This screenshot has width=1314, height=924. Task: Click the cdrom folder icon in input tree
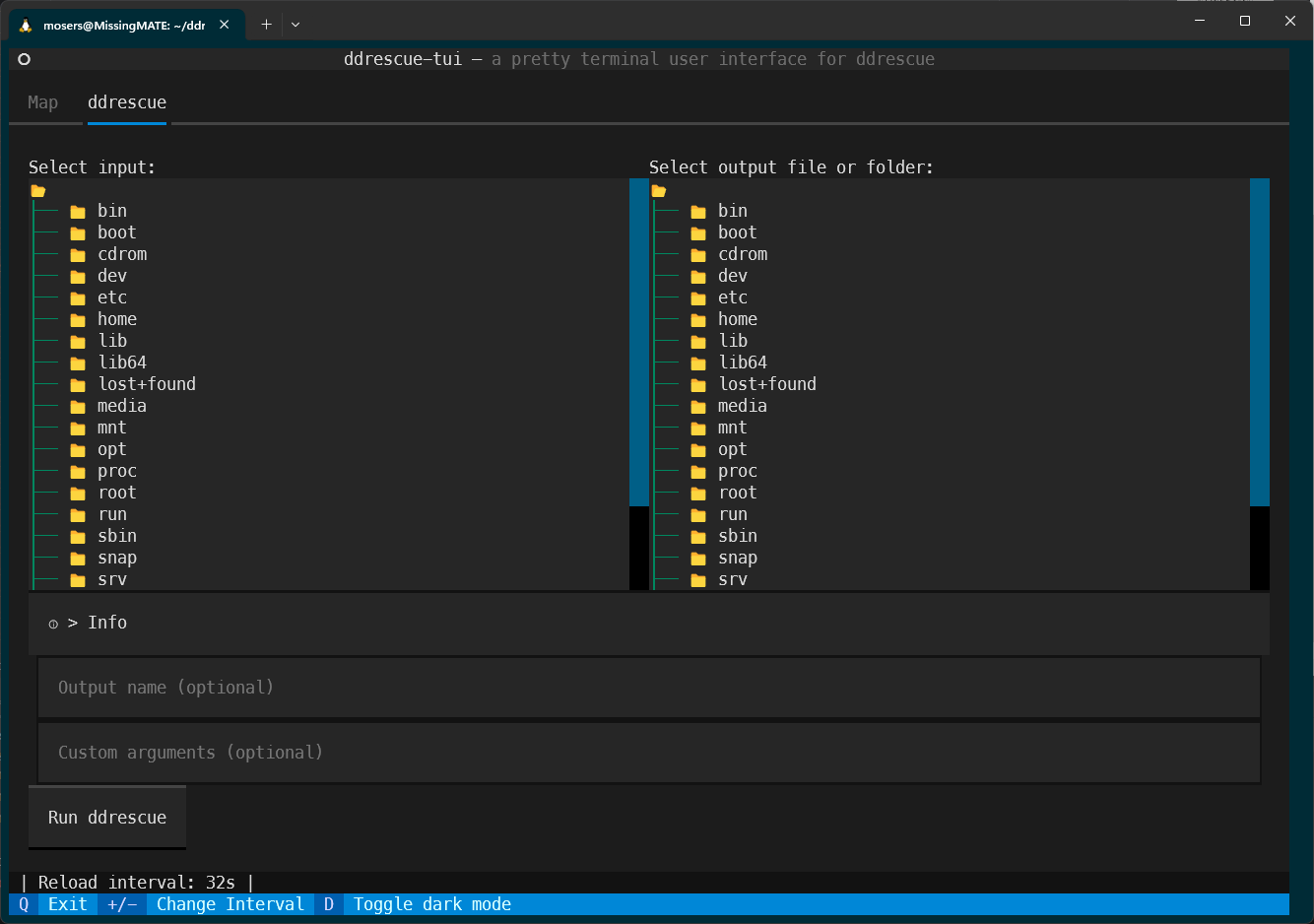tap(78, 255)
